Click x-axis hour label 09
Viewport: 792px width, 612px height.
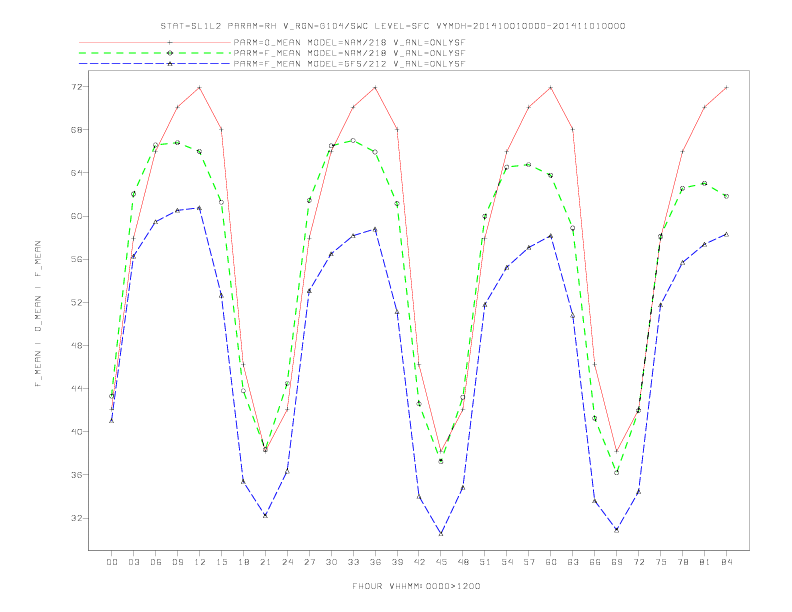pyautogui.click(x=177, y=562)
